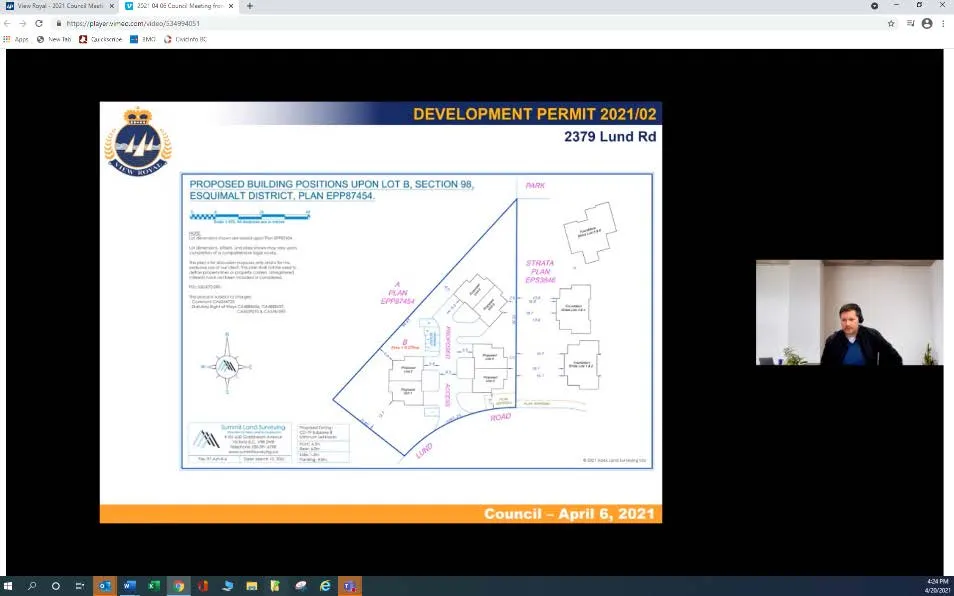Open the Chrome three-dot menu
The width and height of the screenshot is (954, 596).
tap(943, 23)
